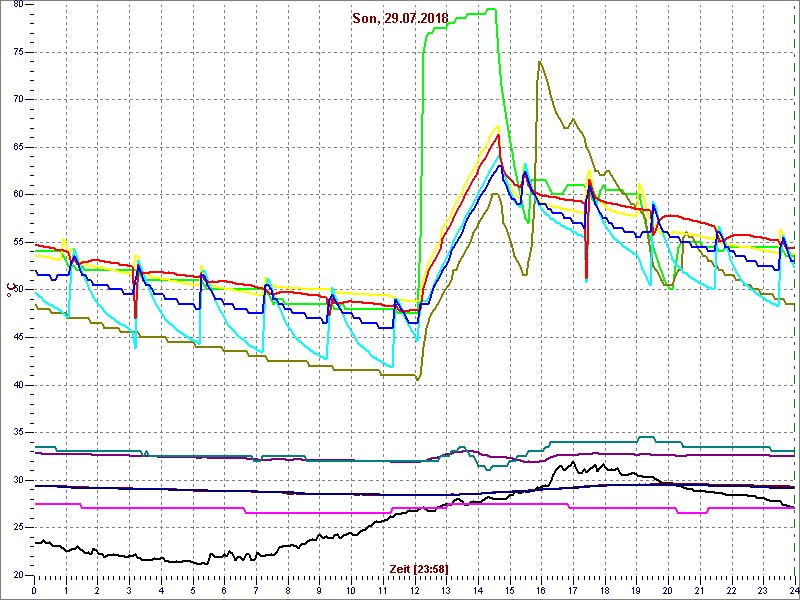Click the 20 label on the temperature axis
This screenshot has height=600, width=800.
18,574
